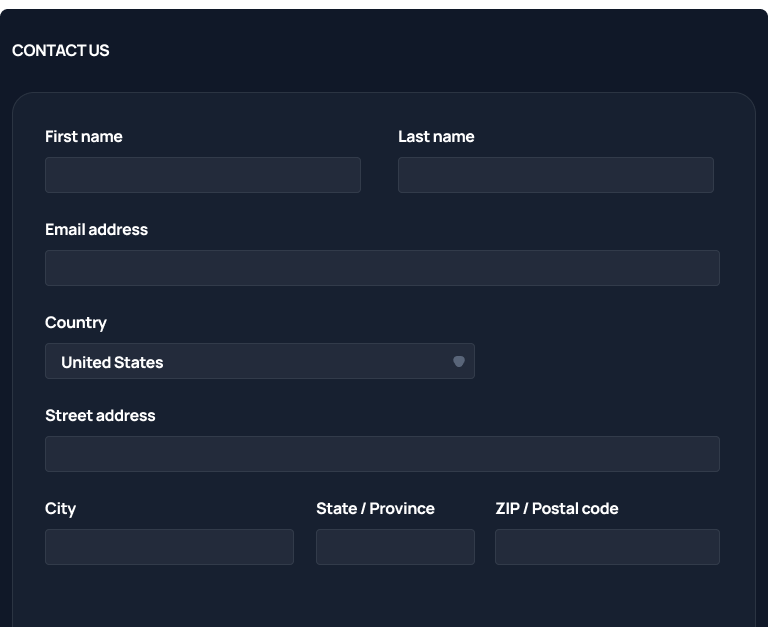
Task: Select the Email address text box
Action: (382, 268)
